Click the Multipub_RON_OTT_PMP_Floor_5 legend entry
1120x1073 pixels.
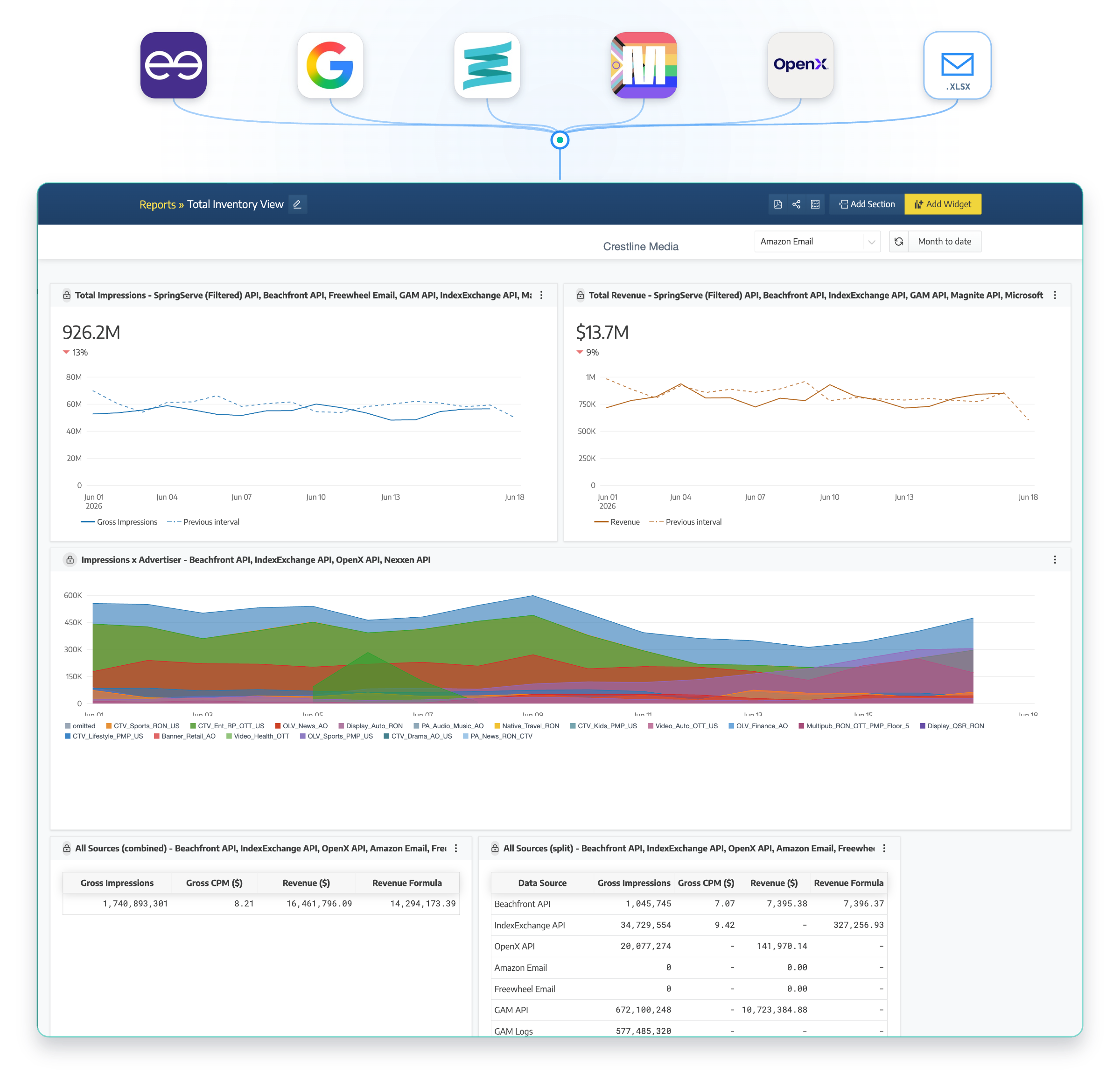854,726
